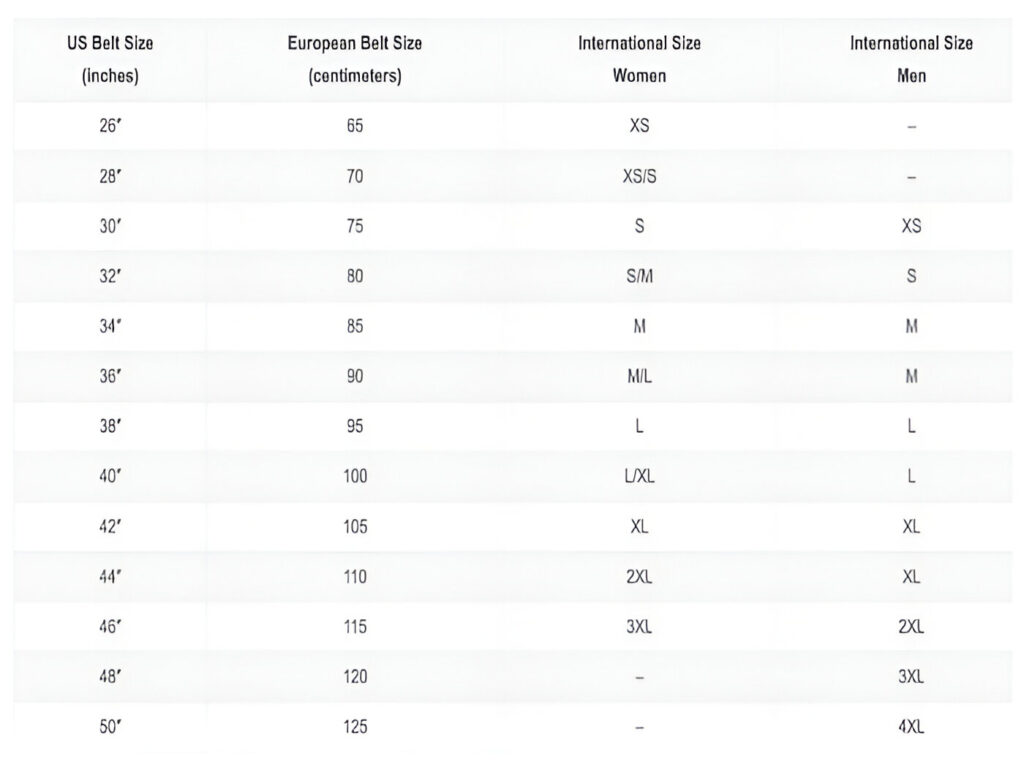
Task: Click the men's "XS" size cell
Action: (x=911, y=227)
